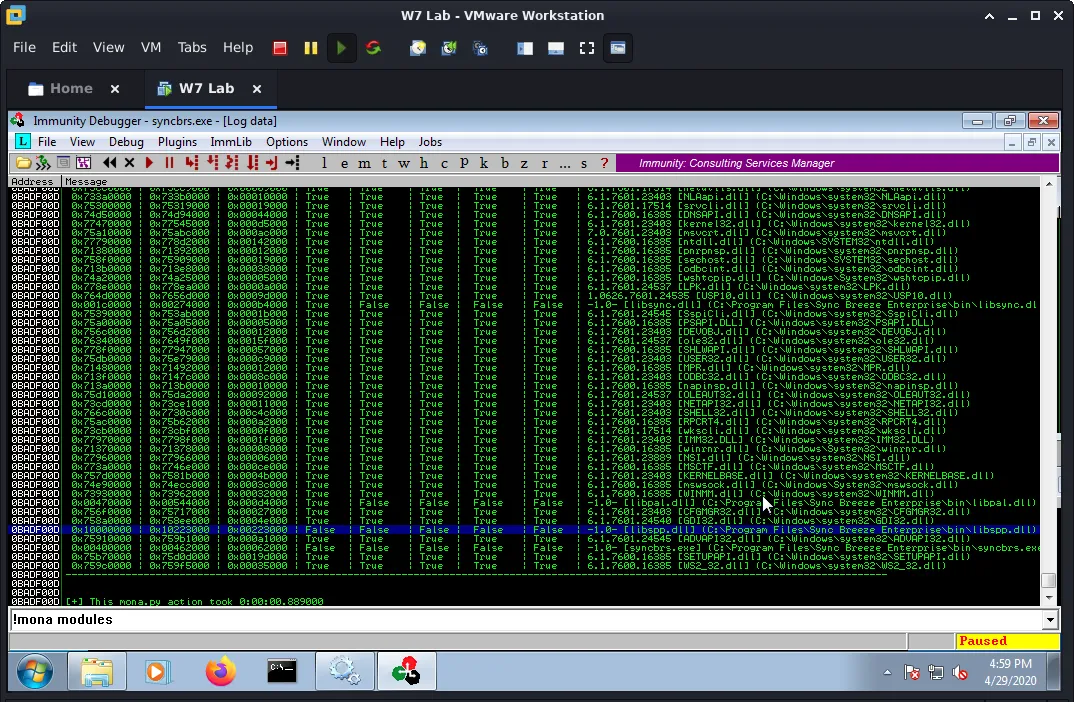Enter VMware full screen mode

(587, 48)
